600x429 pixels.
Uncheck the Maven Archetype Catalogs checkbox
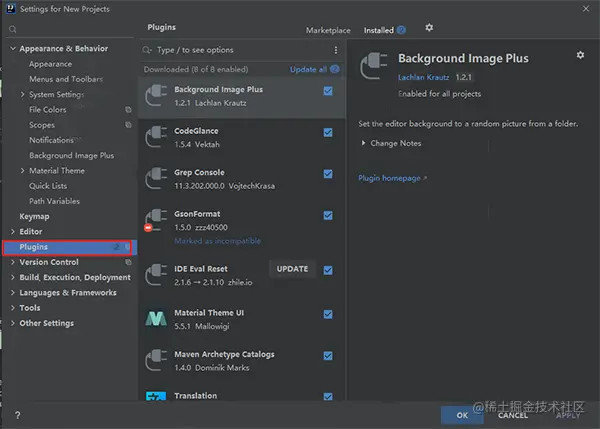pos(328,356)
